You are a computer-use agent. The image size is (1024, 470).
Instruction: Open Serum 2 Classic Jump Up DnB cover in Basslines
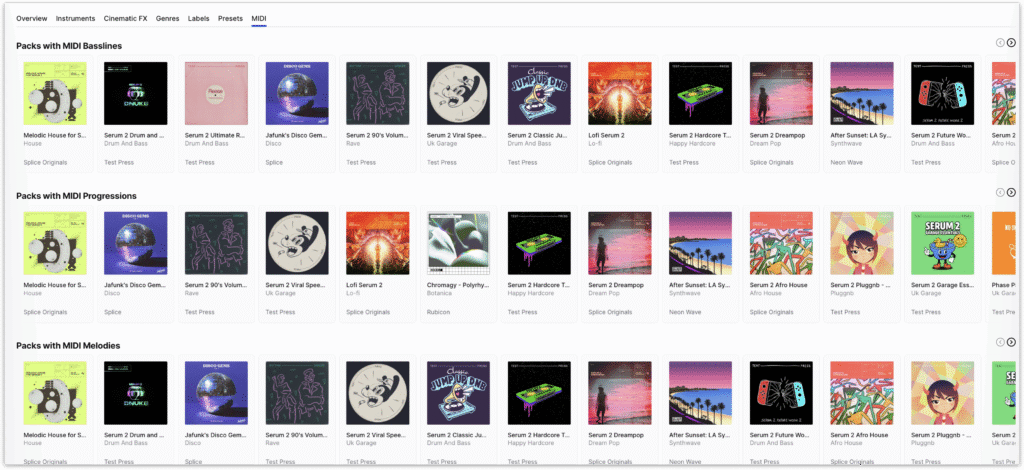click(539, 93)
